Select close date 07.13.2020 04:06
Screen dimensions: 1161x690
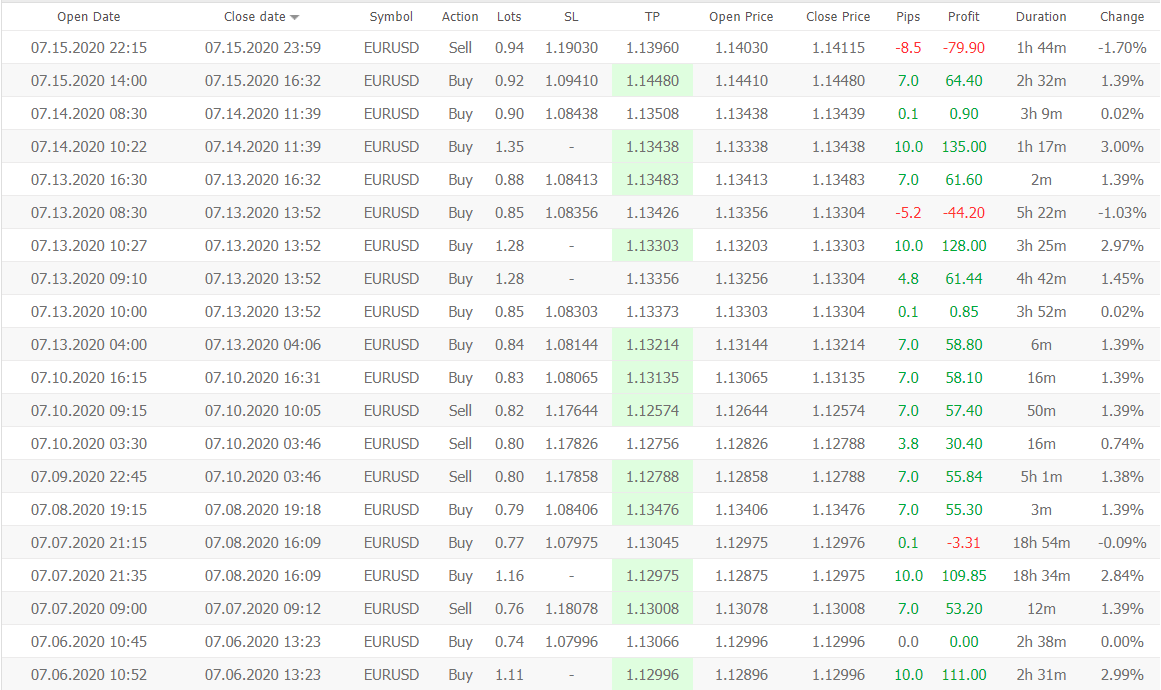263,344
